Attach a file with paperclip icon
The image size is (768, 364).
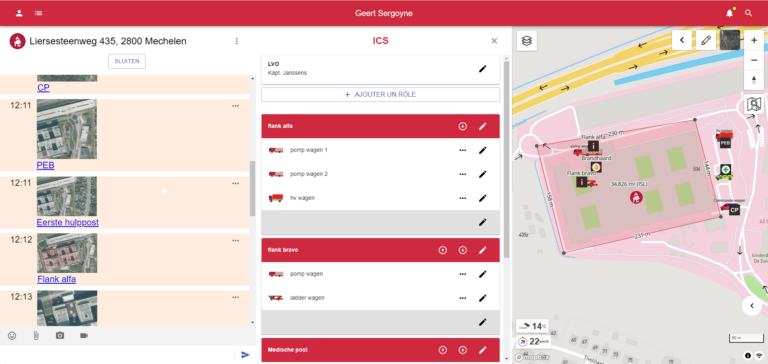pos(36,336)
